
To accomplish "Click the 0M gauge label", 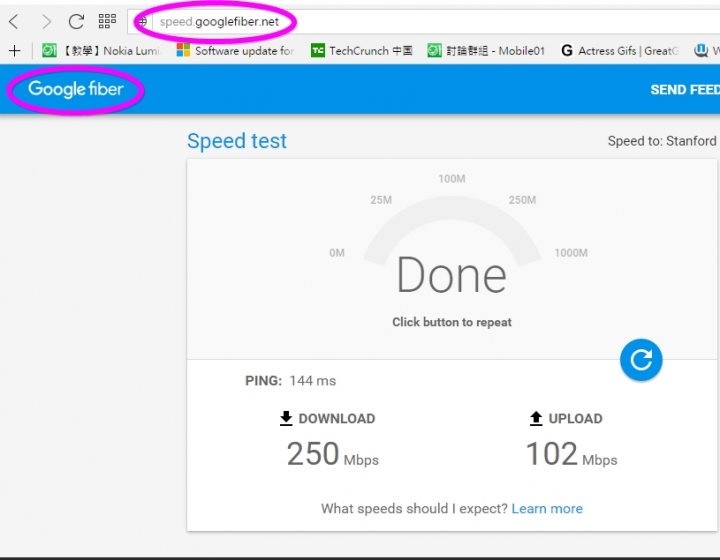I will coord(337,253).
